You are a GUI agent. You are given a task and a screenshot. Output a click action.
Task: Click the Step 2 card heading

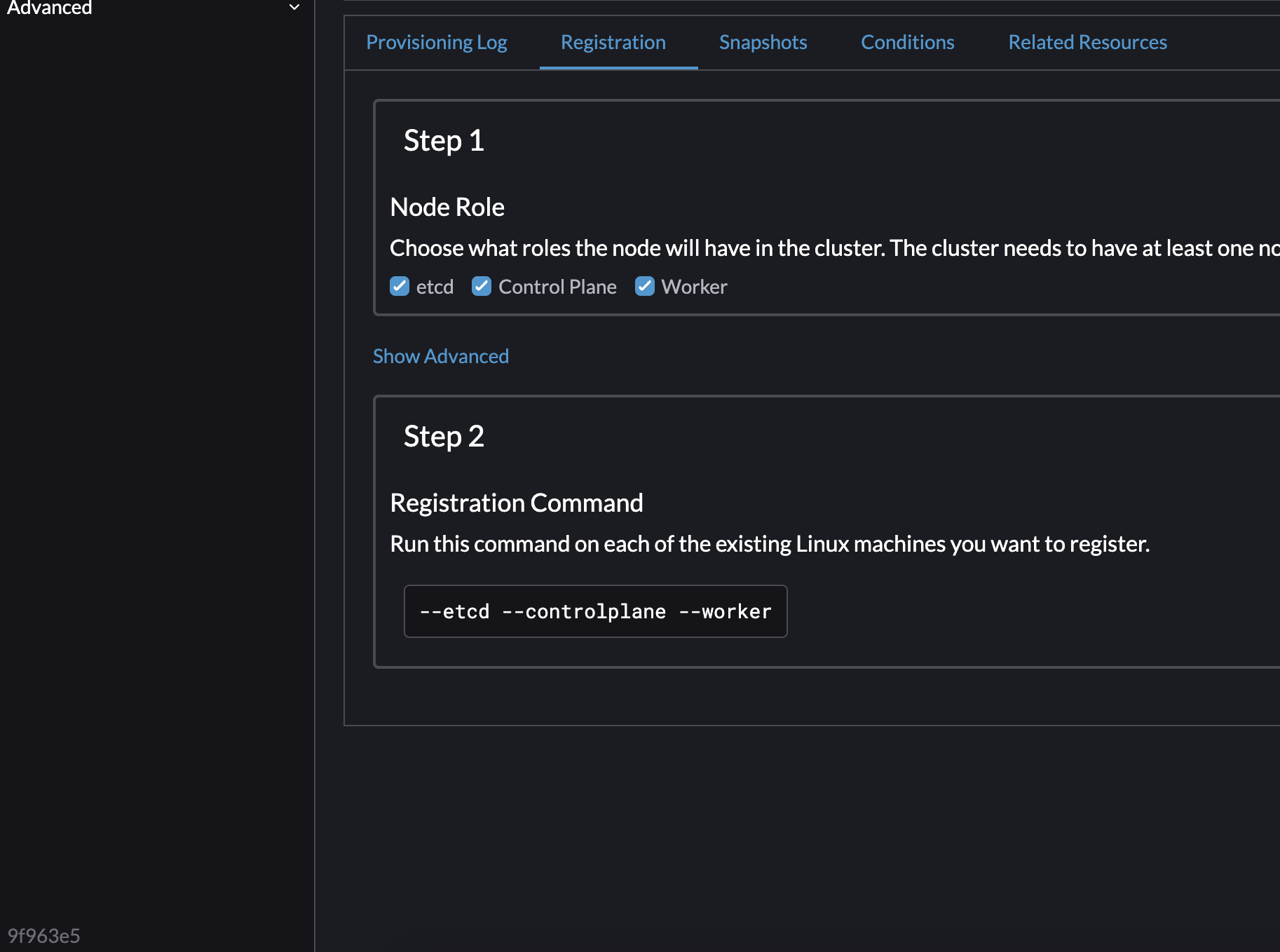(444, 435)
